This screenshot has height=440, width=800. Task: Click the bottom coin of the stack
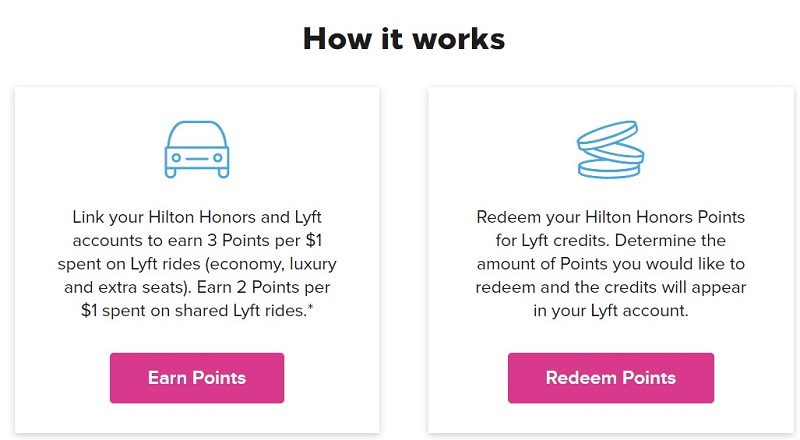(x=609, y=169)
